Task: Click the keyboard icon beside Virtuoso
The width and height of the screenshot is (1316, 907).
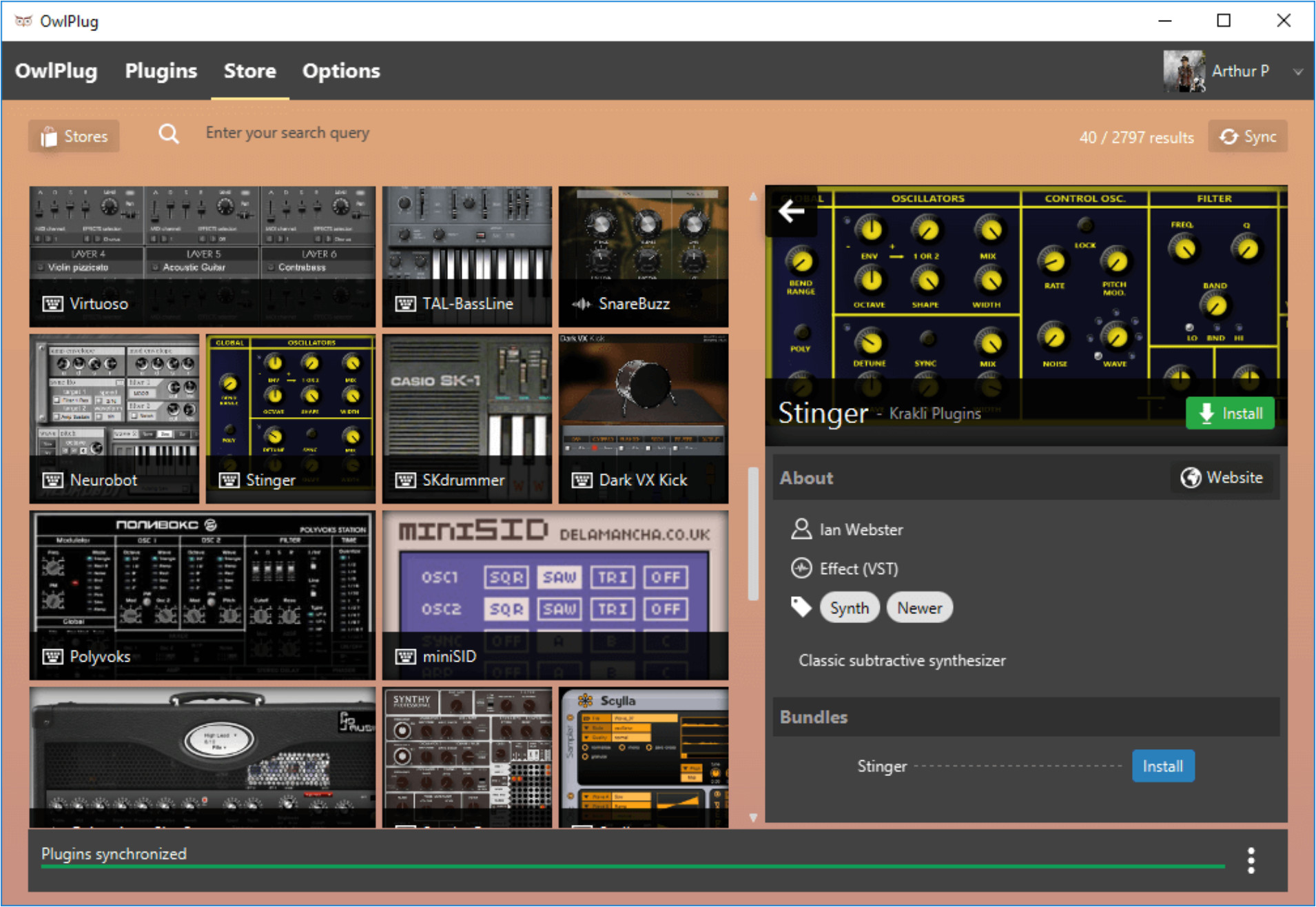Action: (x=53, y=304)
